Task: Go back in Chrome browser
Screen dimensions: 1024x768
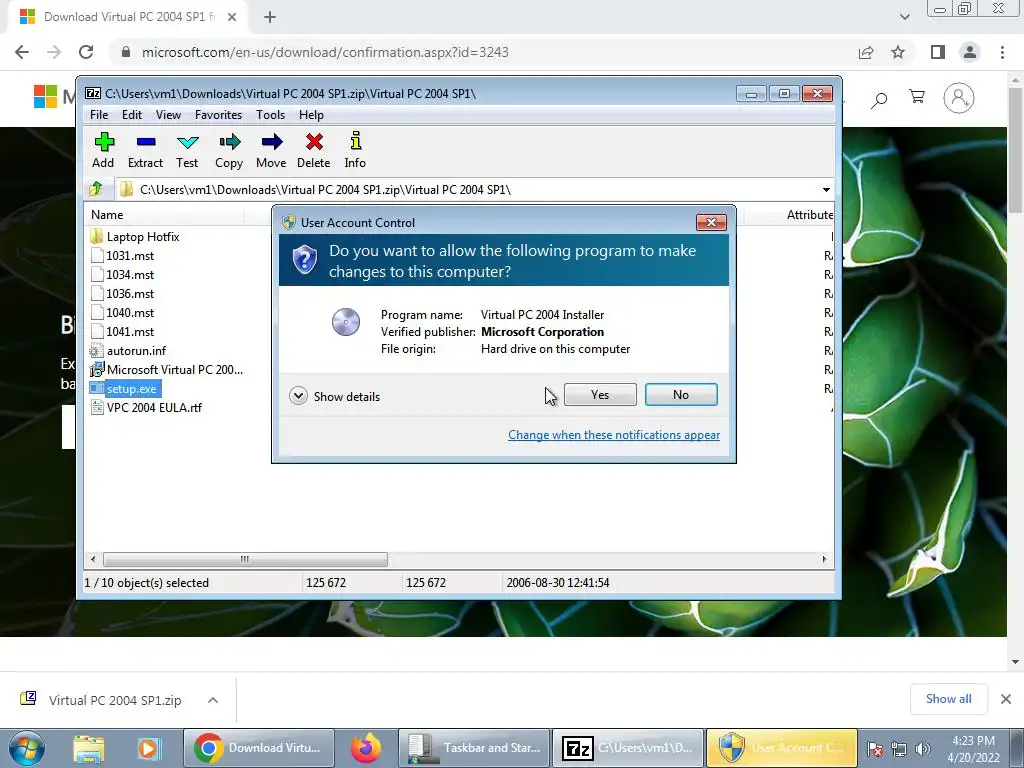Action: pos(22,52)
